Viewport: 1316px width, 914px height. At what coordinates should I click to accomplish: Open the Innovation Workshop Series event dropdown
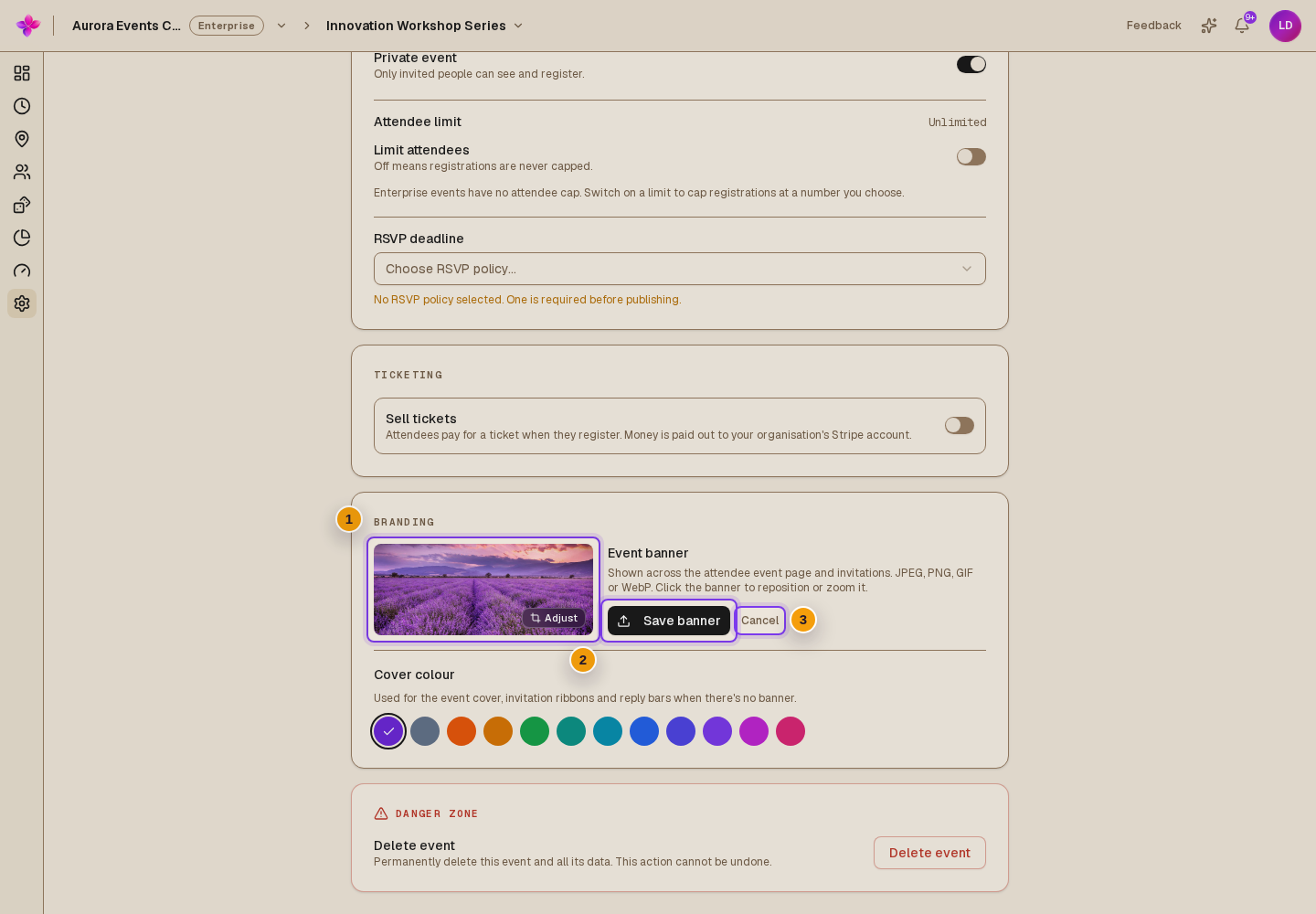425,26
